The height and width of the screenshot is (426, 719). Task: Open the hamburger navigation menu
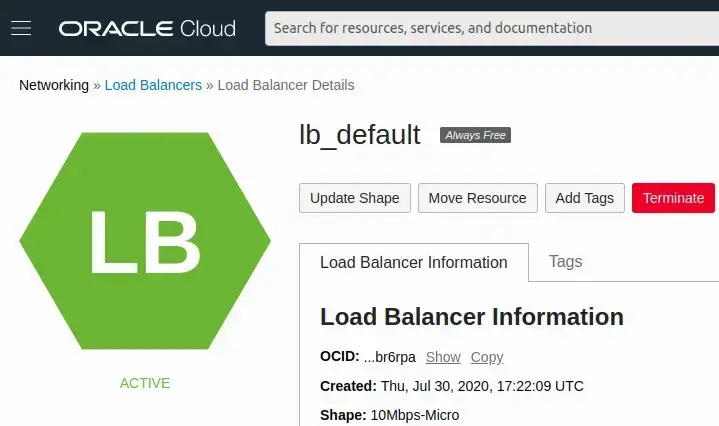click(x=20, y=28)
